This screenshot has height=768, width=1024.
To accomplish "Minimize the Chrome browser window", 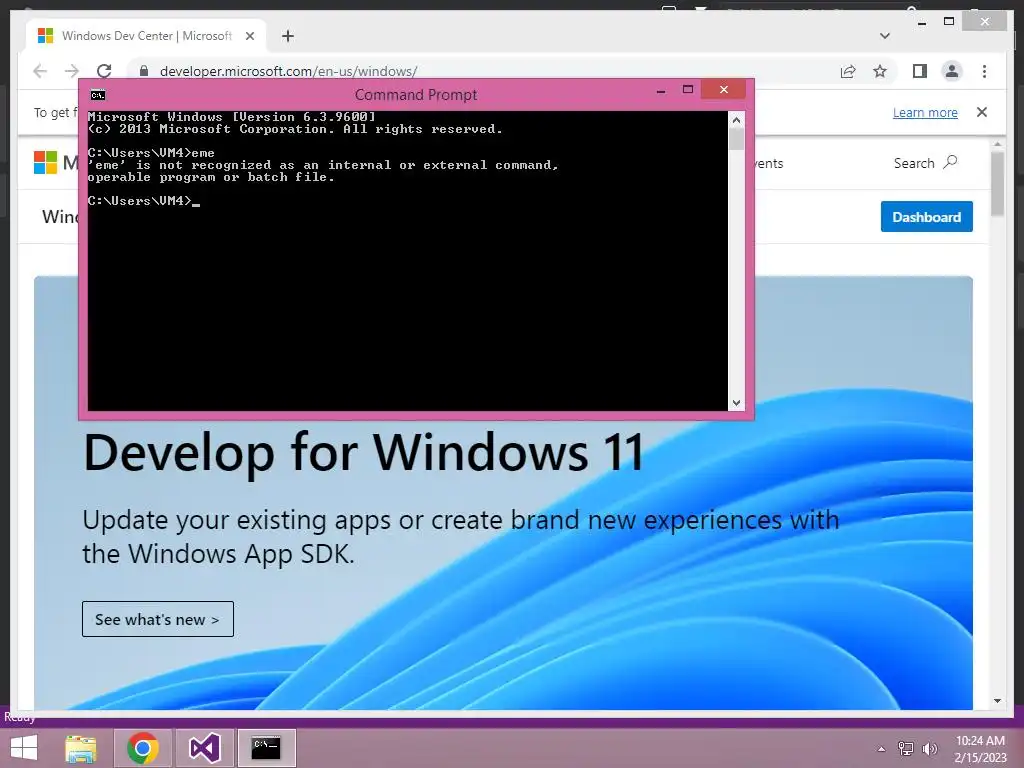I will coord(921,23).
